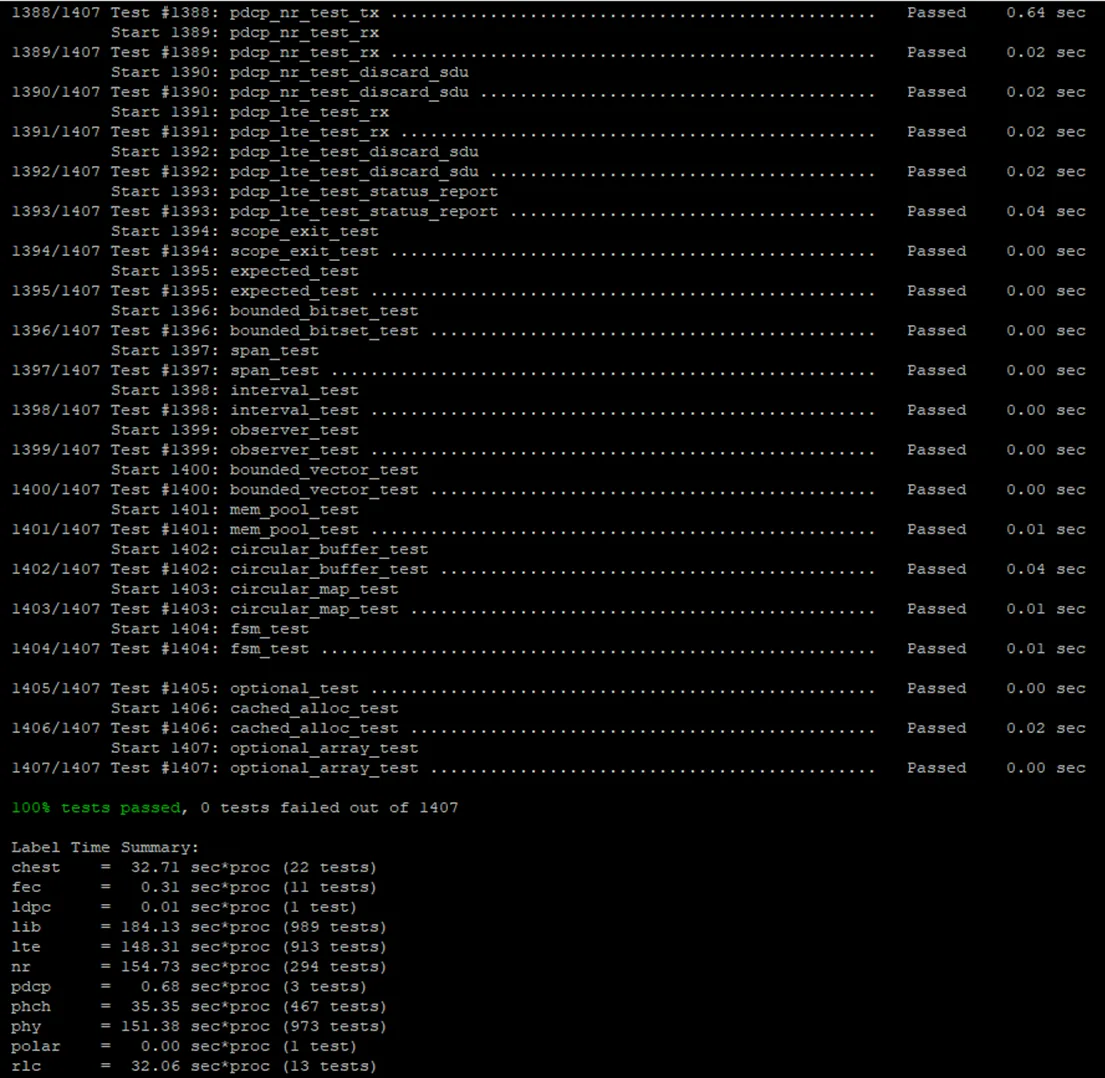Click the "0.64" time value
The image size is (1105, 1078).
click(x=1025, y=13)
